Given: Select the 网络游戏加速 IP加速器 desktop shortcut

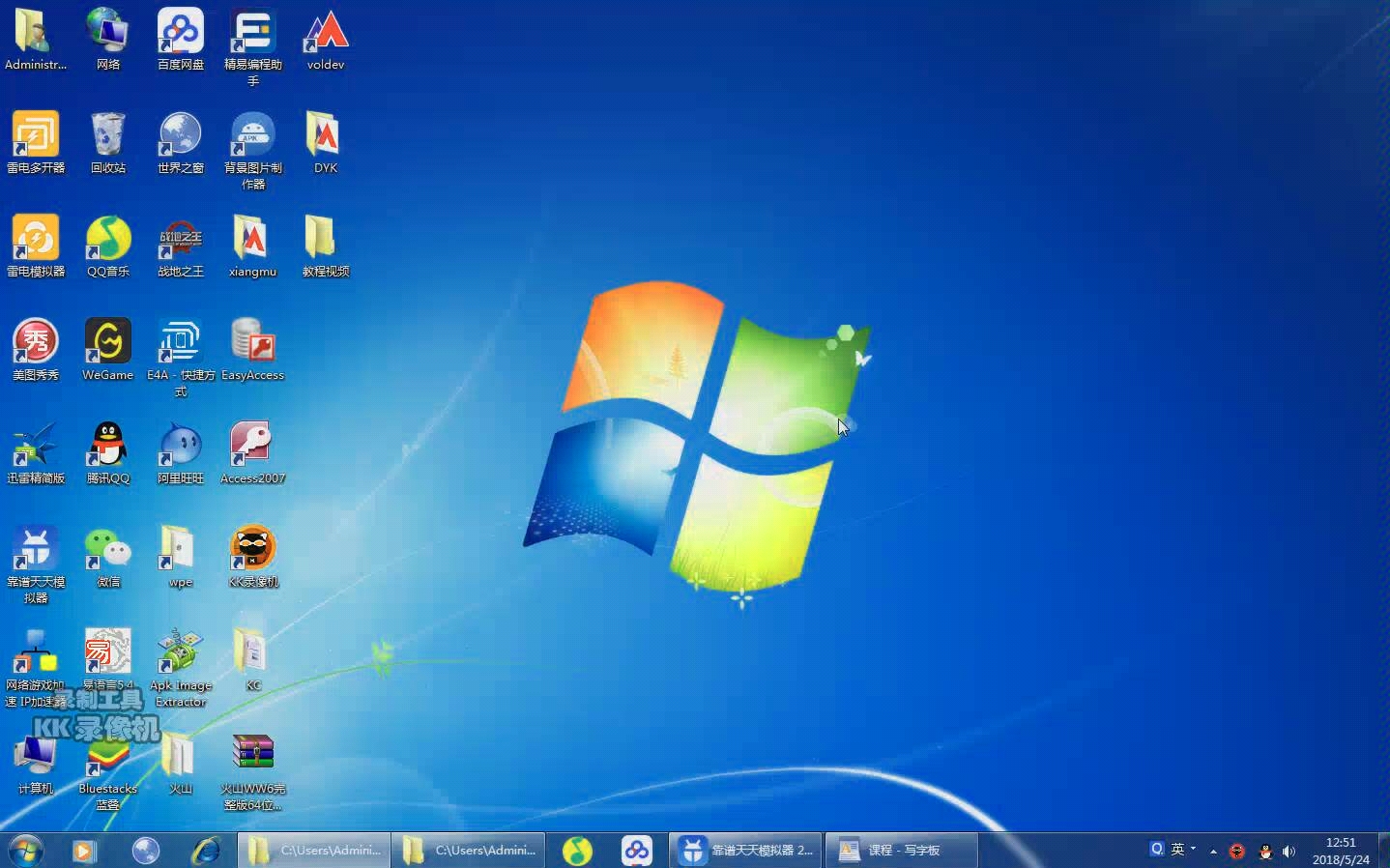Looking at the screenshot, I should click(x=36, y=667).
